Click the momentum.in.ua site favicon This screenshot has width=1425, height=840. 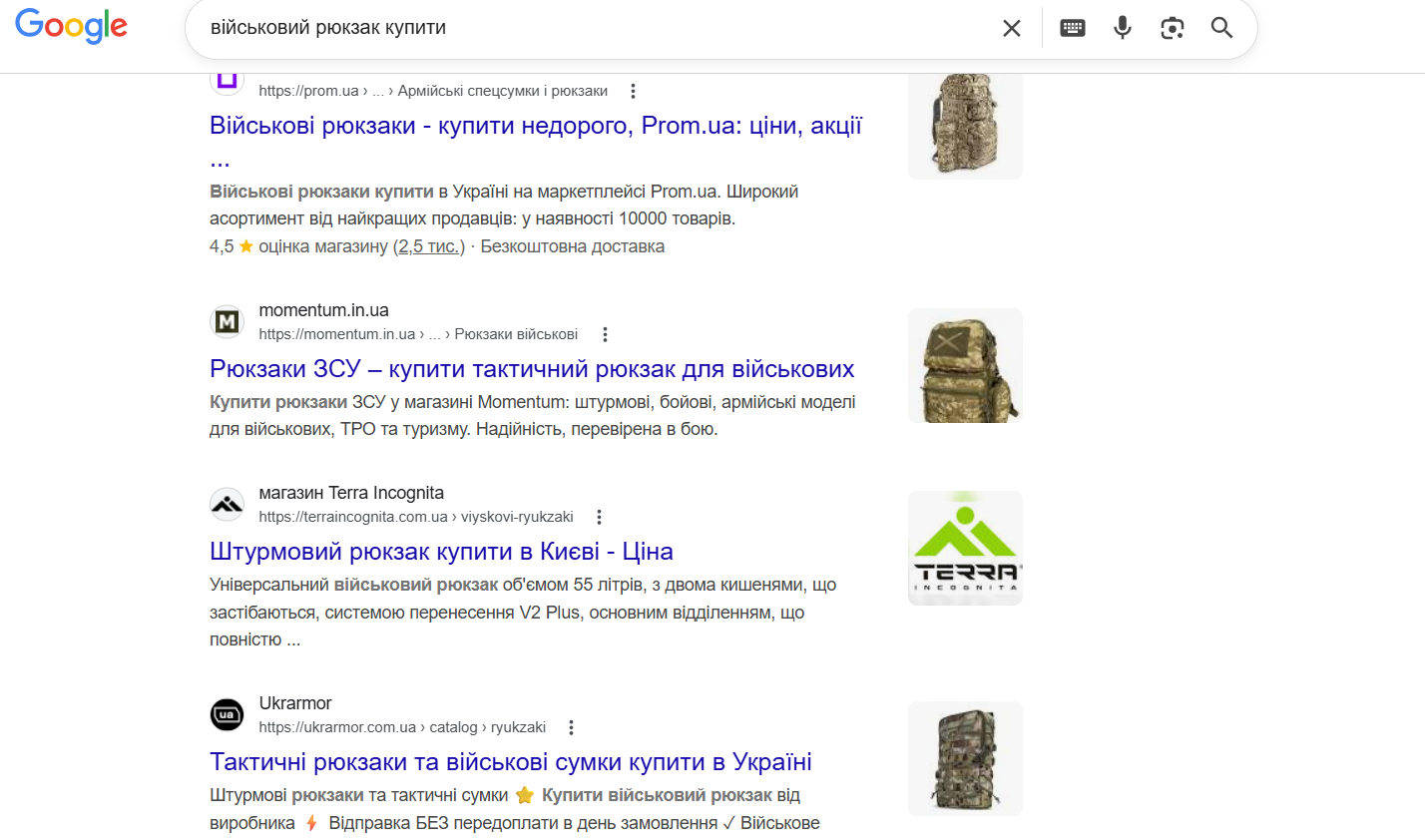pos(228,321)
